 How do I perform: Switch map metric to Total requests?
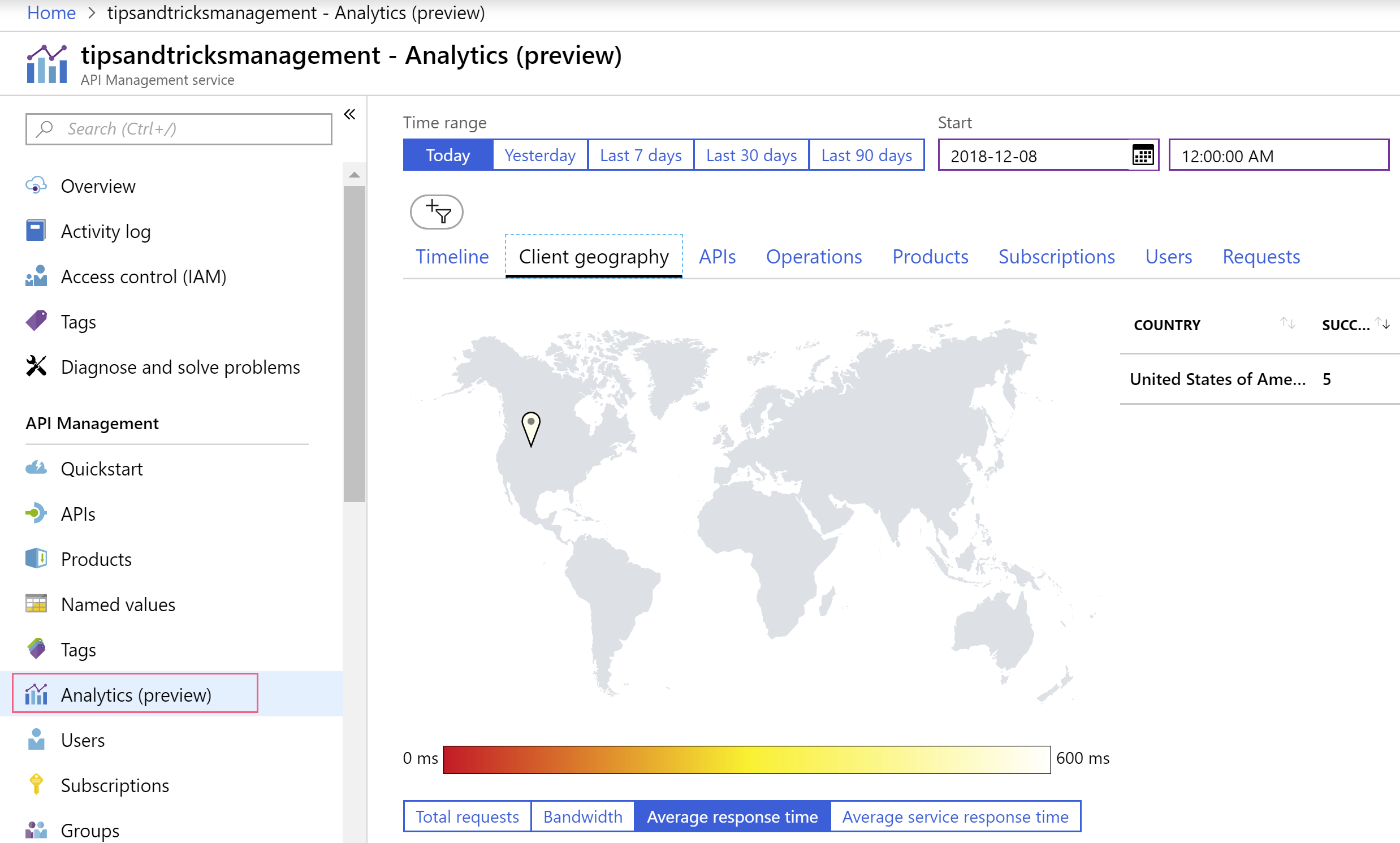tap(468, 816)
